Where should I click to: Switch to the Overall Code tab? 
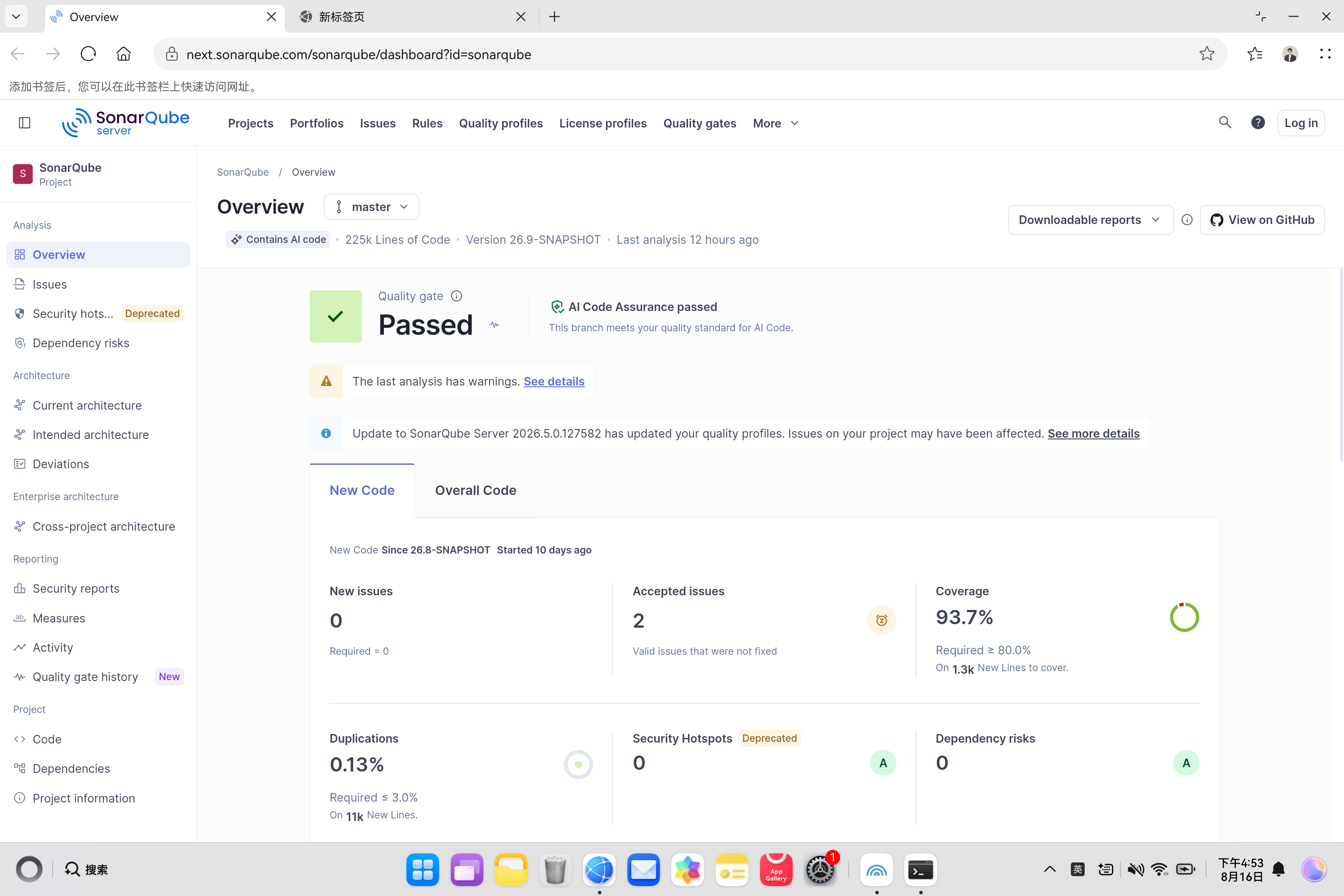coord(476,490)
